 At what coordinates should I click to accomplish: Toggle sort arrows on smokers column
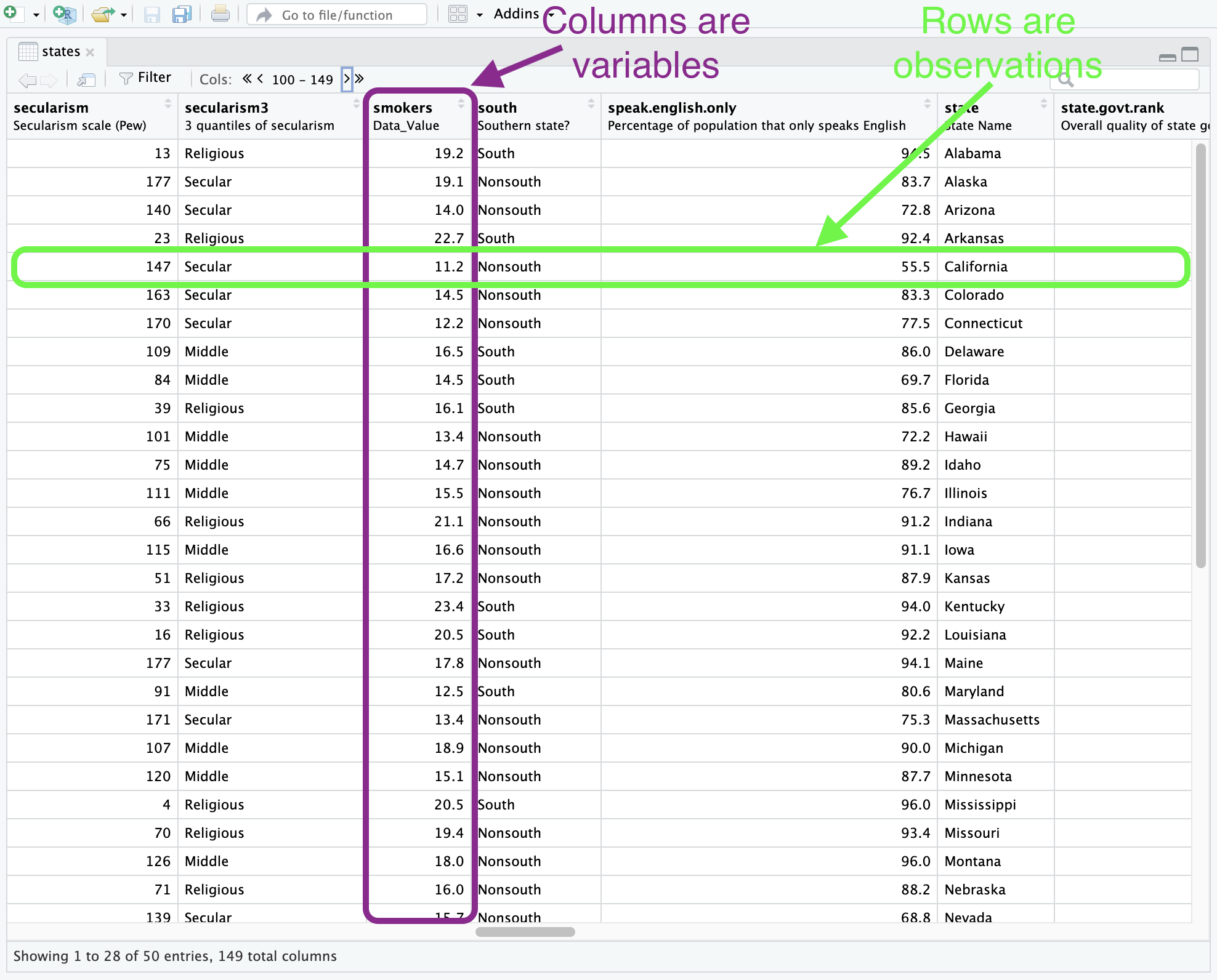coord(461,103)
